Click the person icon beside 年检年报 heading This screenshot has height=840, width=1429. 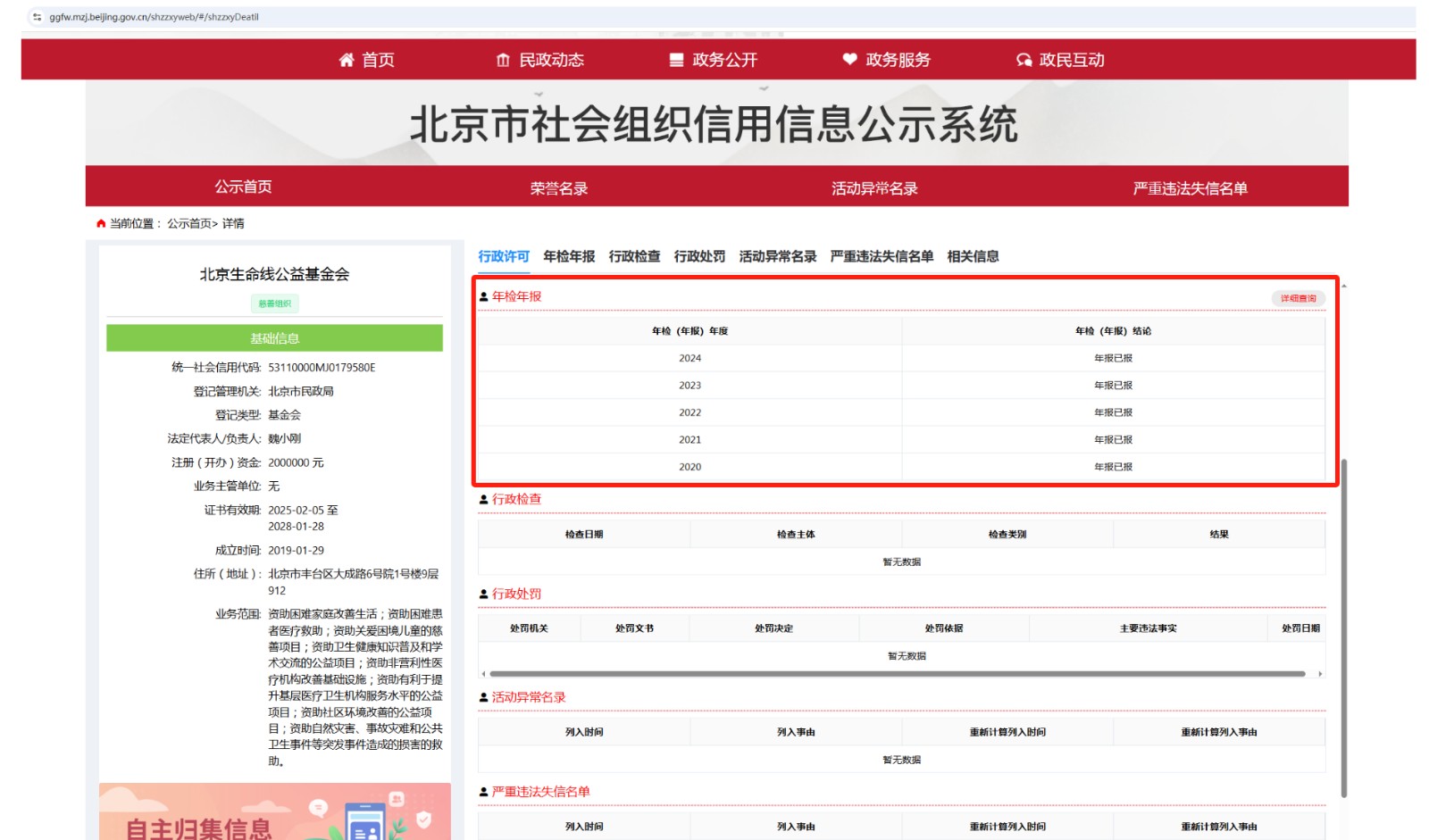pyautogui.click(x=484, y=296)
